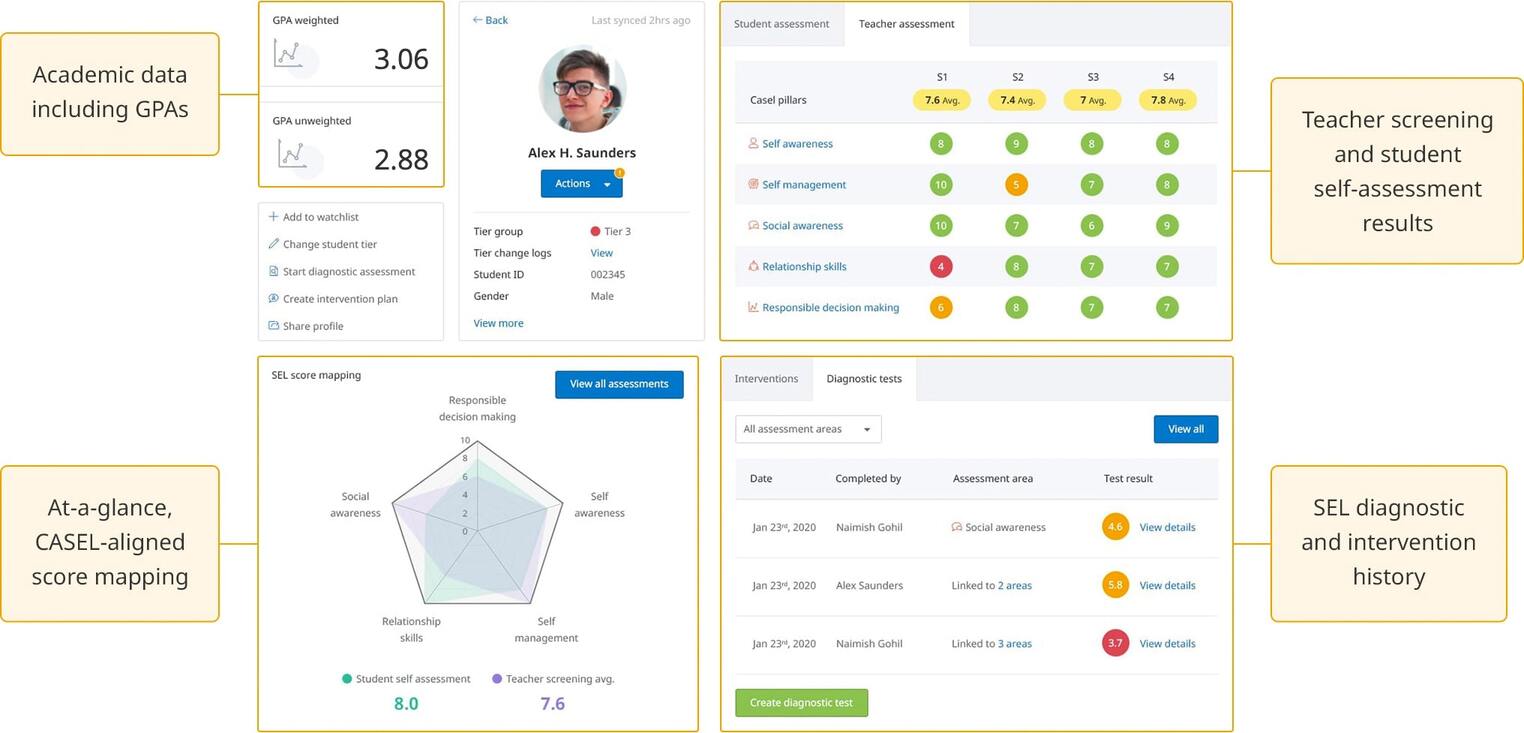Click the GPA weighted chart icon
1524x733 pixels.
click(x=289, y=54)
